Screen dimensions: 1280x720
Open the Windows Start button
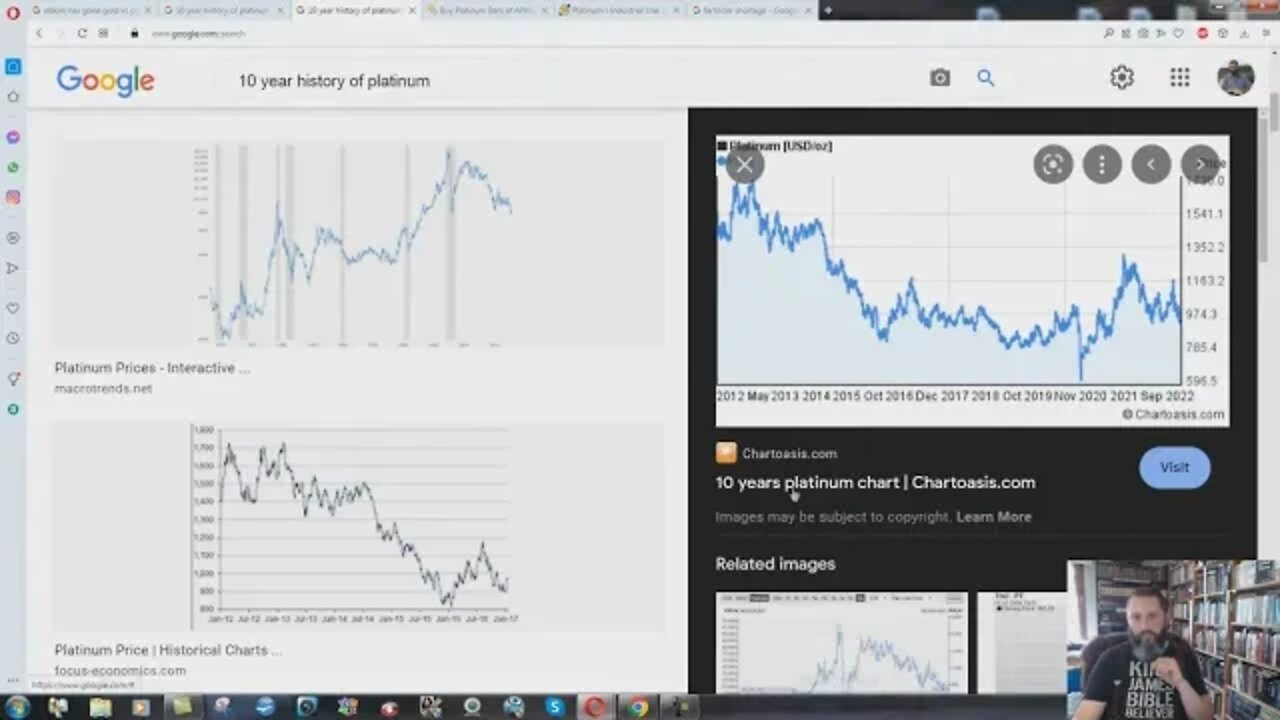[x=17, y=707]
